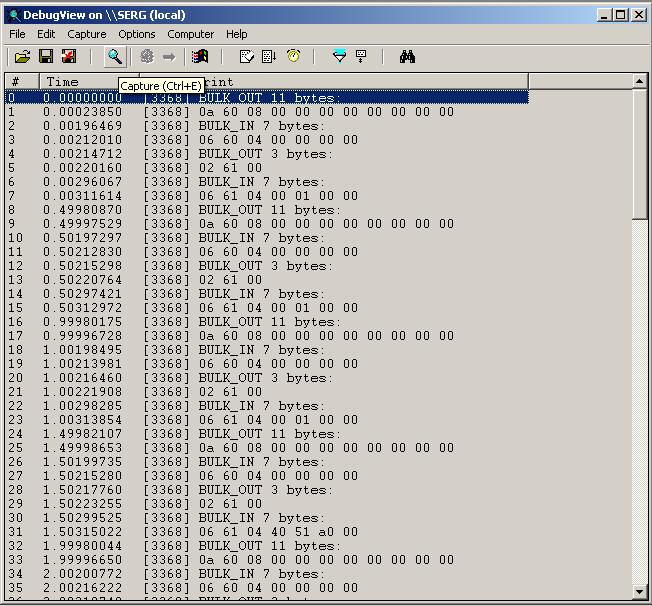Select row 31 with bytes 06 61 04 40 51 a0 00
Image resolution: width=652 pixels, height=606 pixels.
[267, 532]
